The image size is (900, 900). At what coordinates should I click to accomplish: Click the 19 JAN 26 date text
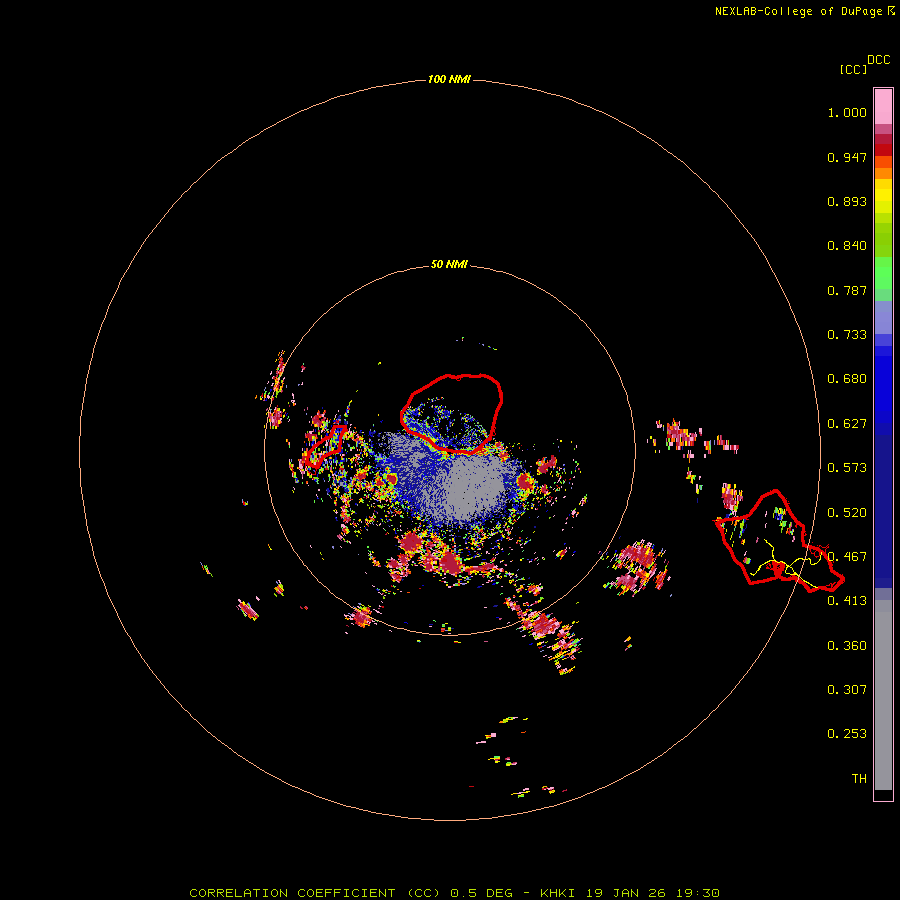coord(624,893)
